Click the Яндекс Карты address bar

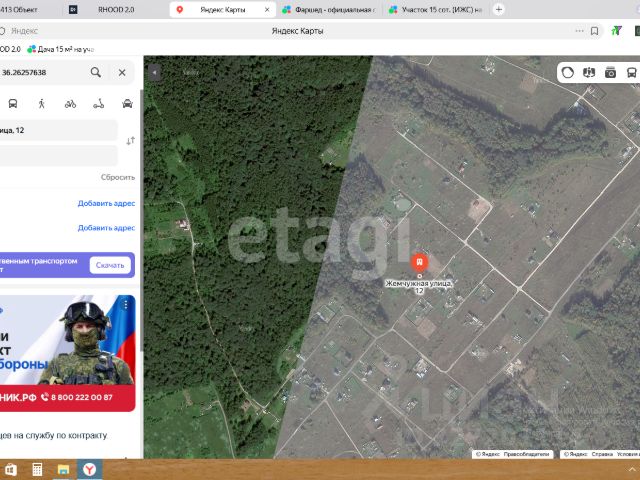298,31
